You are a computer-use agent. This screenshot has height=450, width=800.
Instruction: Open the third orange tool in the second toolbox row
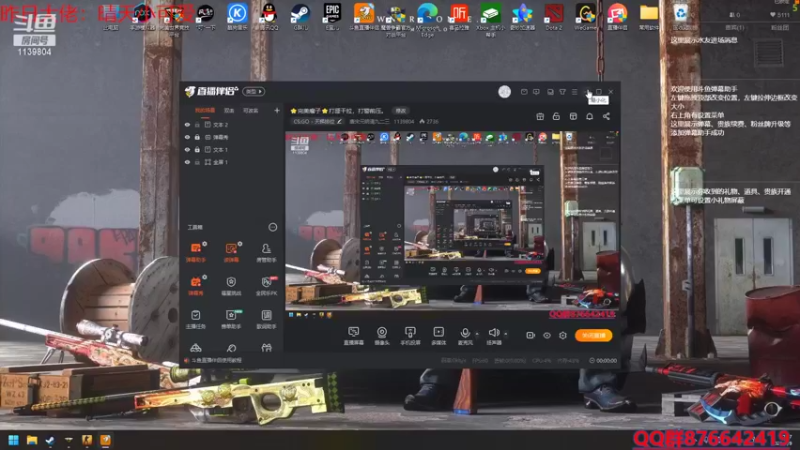pyautogui.click(x=196, y=286)
